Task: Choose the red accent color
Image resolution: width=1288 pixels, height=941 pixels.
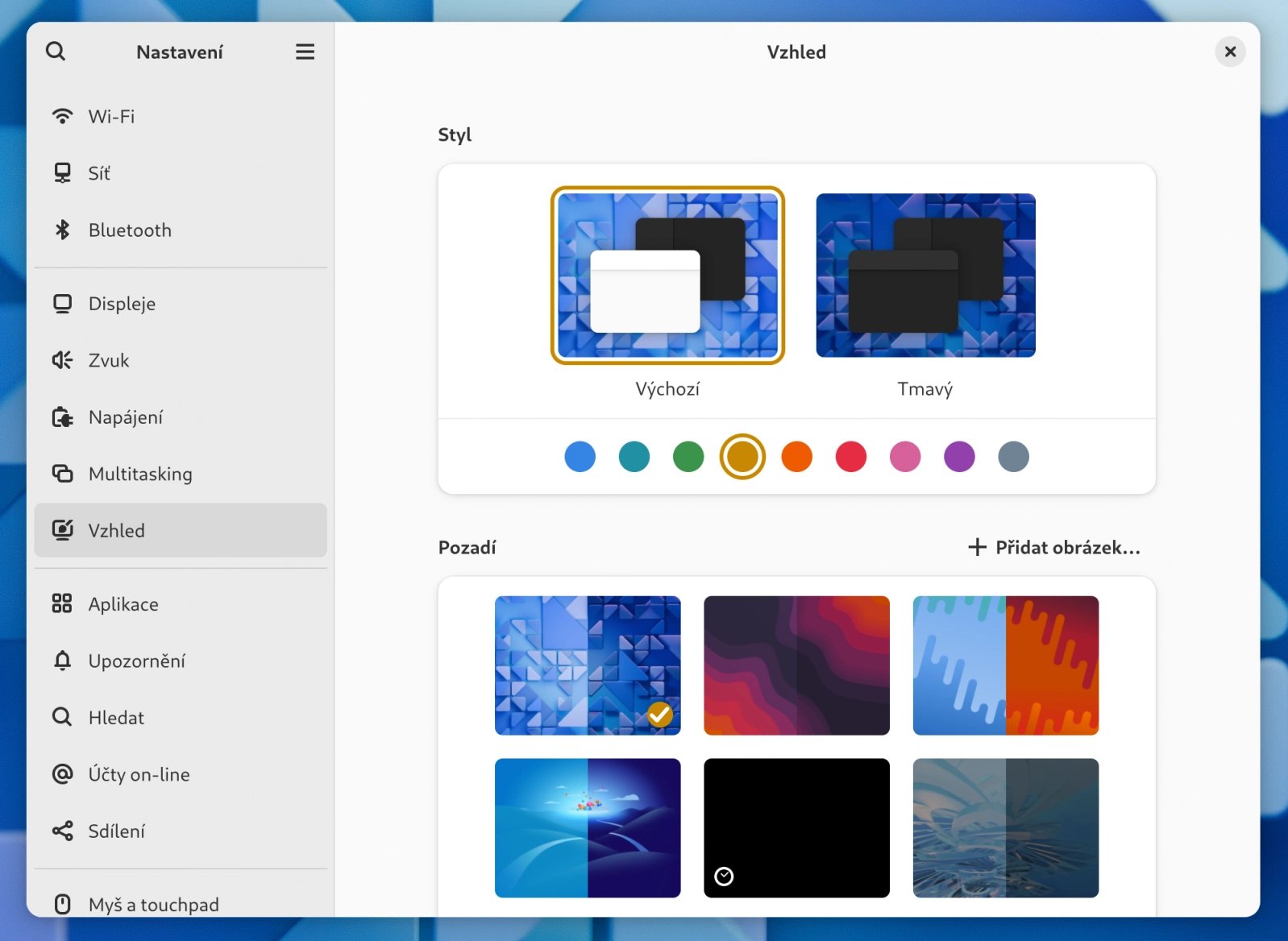Action: click(851, 457)
